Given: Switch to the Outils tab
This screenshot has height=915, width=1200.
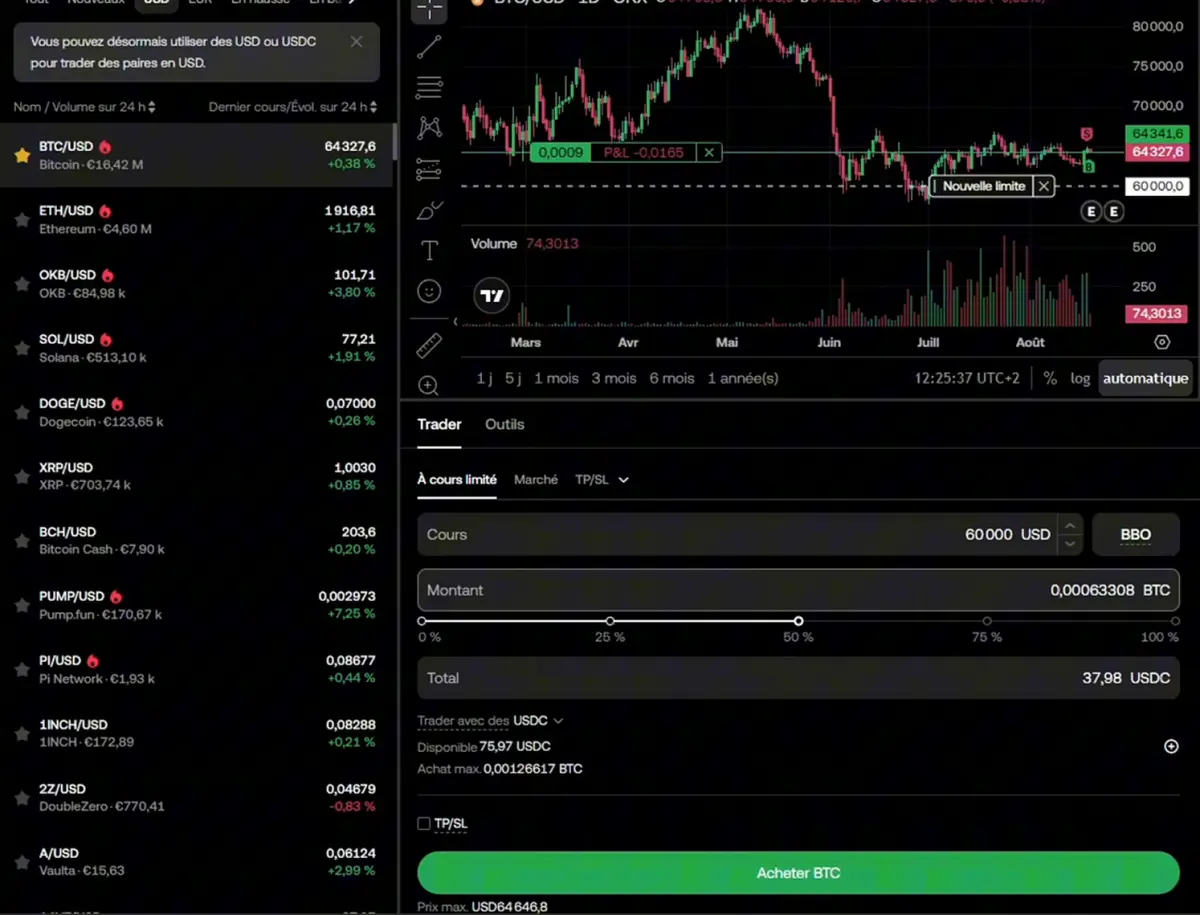Looking at the screenshot, I should tap(505, 424).
